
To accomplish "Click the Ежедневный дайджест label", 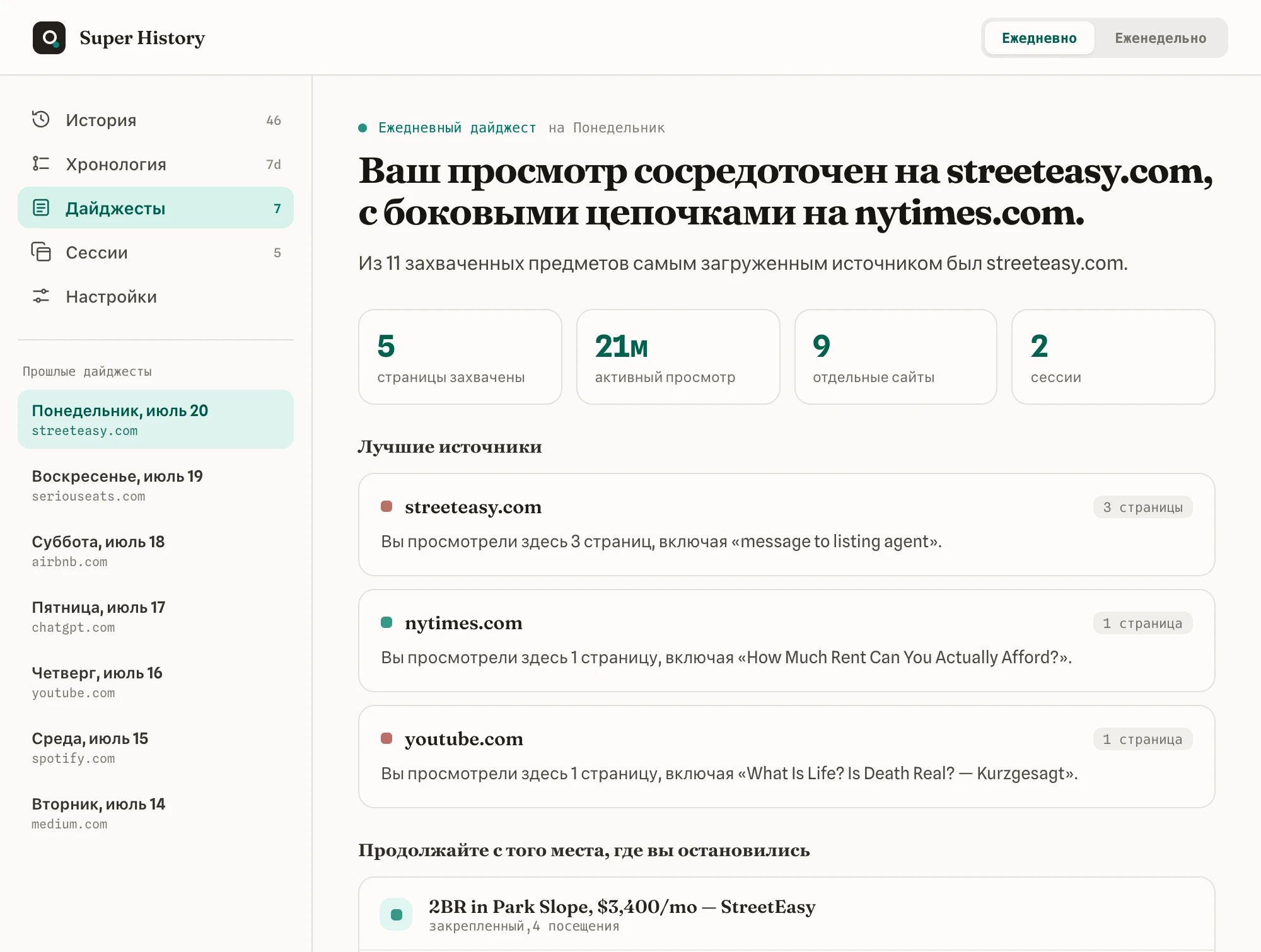I will pyautogui.click(x=457, y=127).
